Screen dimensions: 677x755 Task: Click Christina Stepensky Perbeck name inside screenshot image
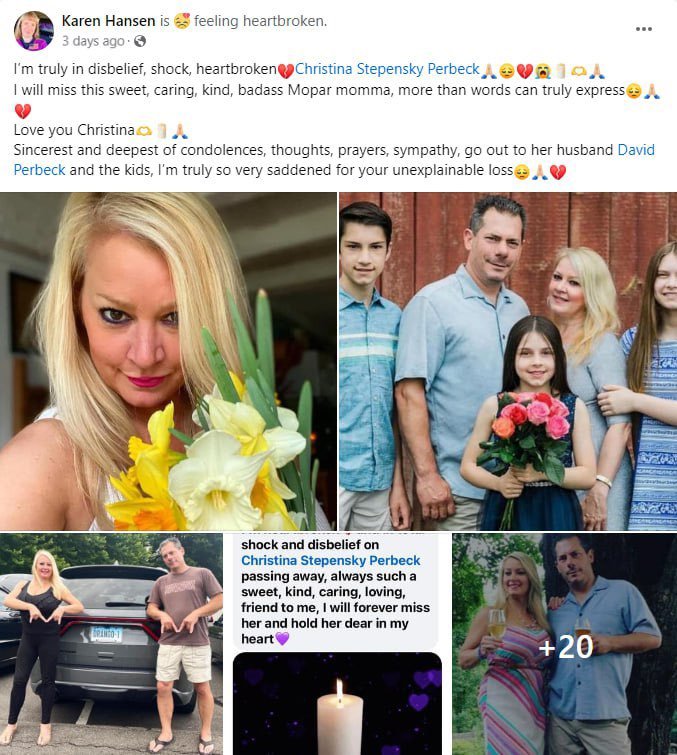[331, 560]
